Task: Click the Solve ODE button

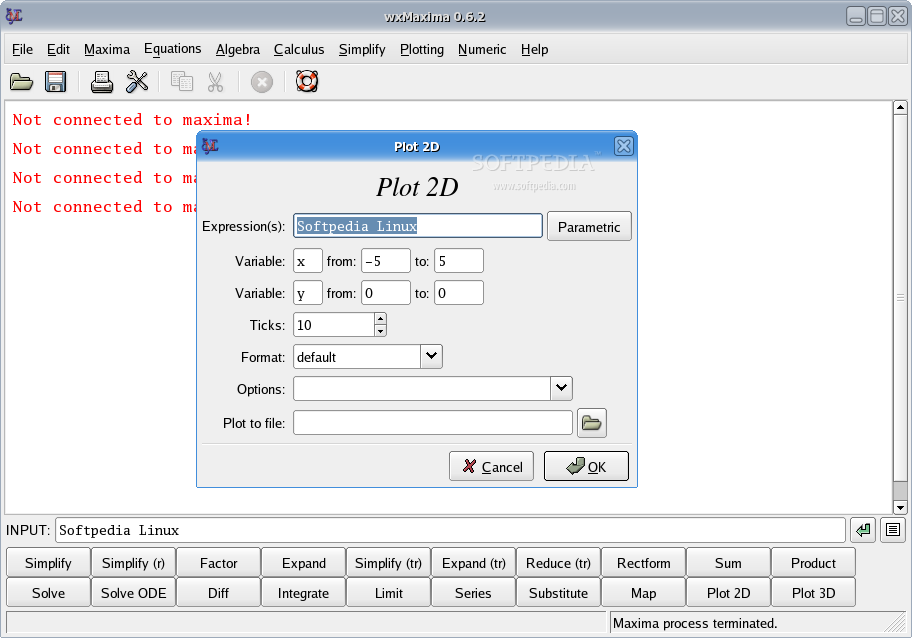Action: (133, 593)
